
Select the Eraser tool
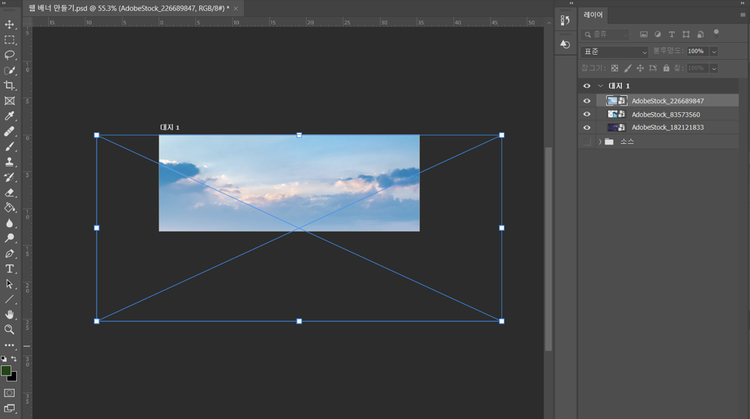tap(10, 192)
